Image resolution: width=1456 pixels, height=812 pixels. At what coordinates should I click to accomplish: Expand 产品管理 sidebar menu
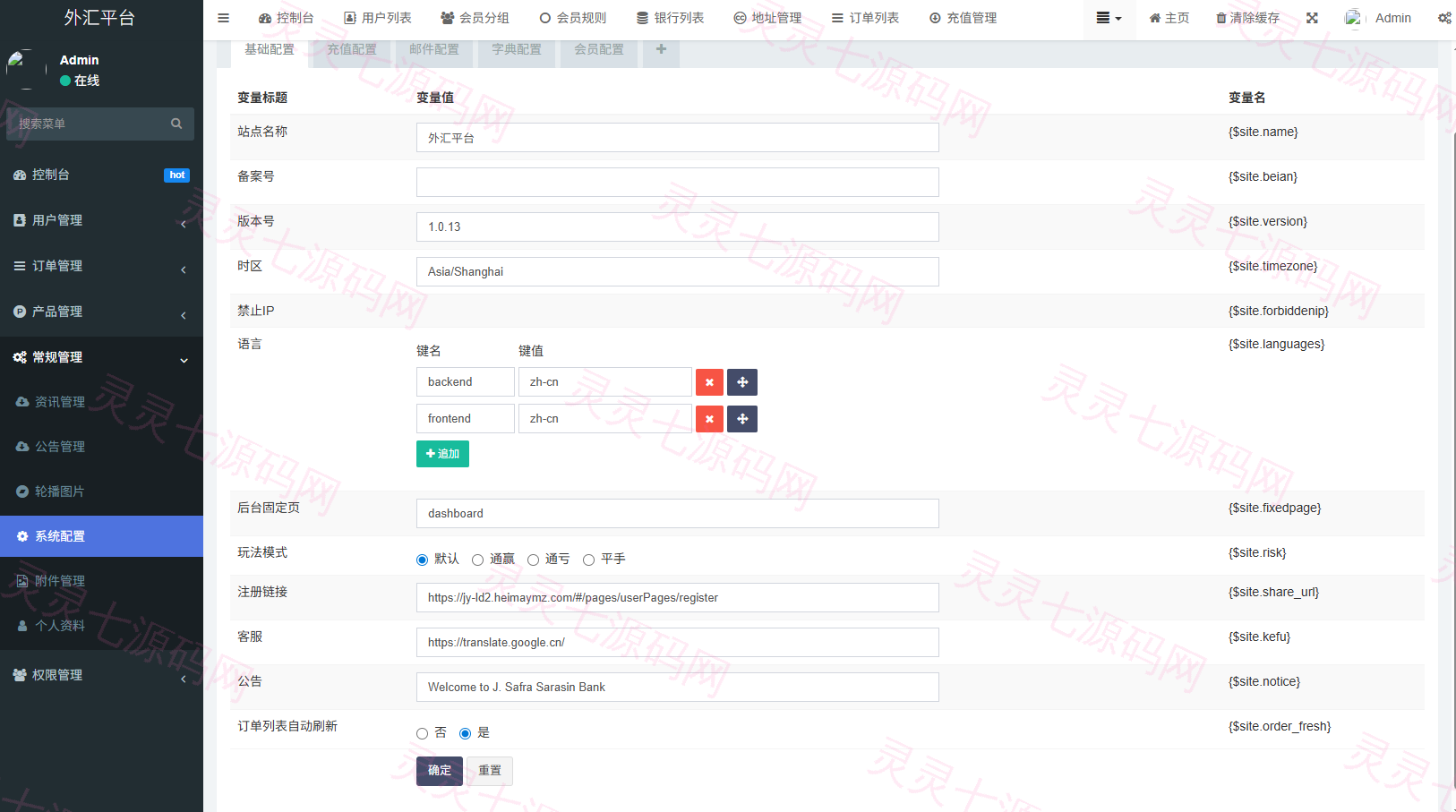click(101, 312)
